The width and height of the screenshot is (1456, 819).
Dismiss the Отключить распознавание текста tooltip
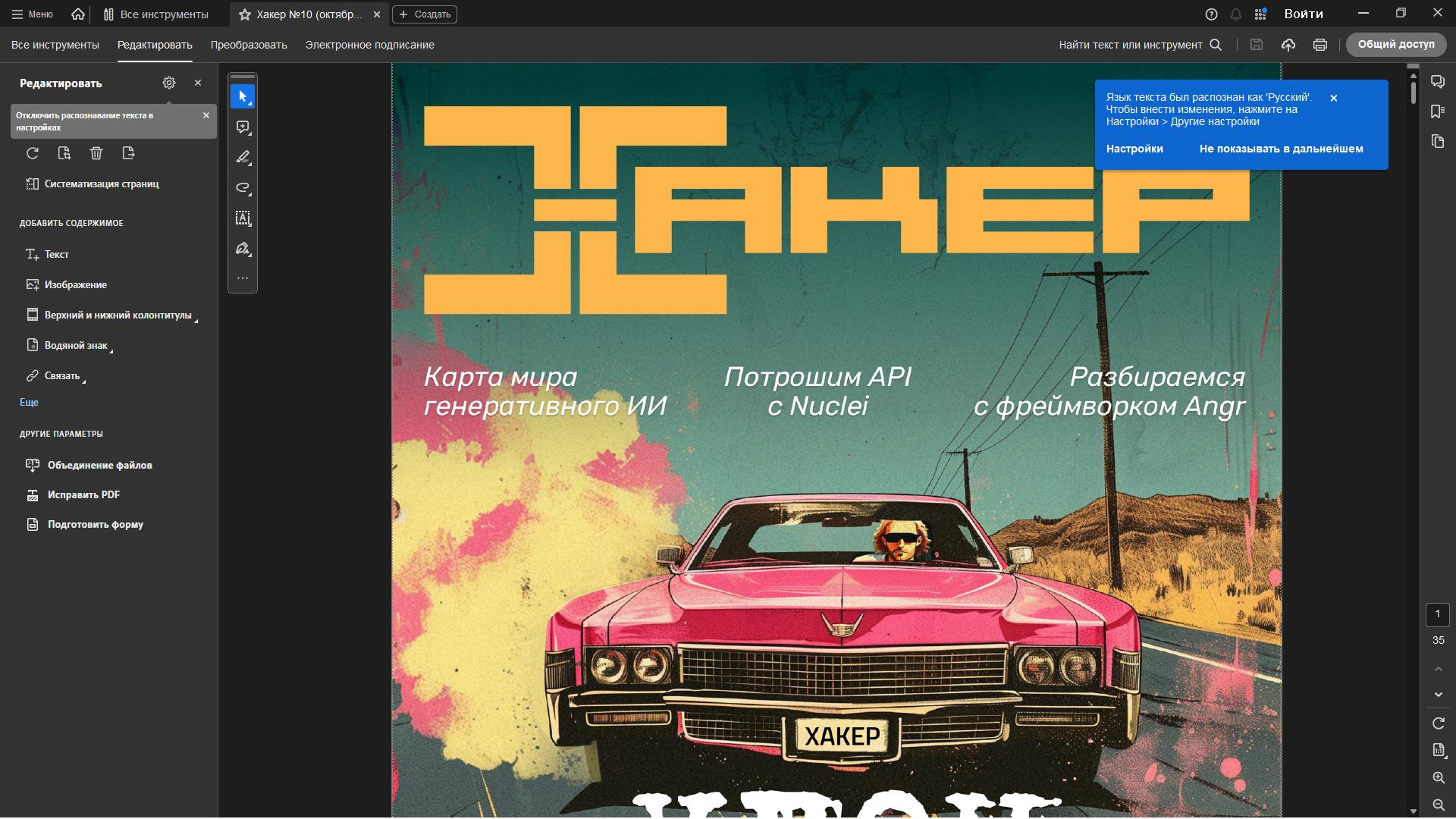click(x=206, y=115)
